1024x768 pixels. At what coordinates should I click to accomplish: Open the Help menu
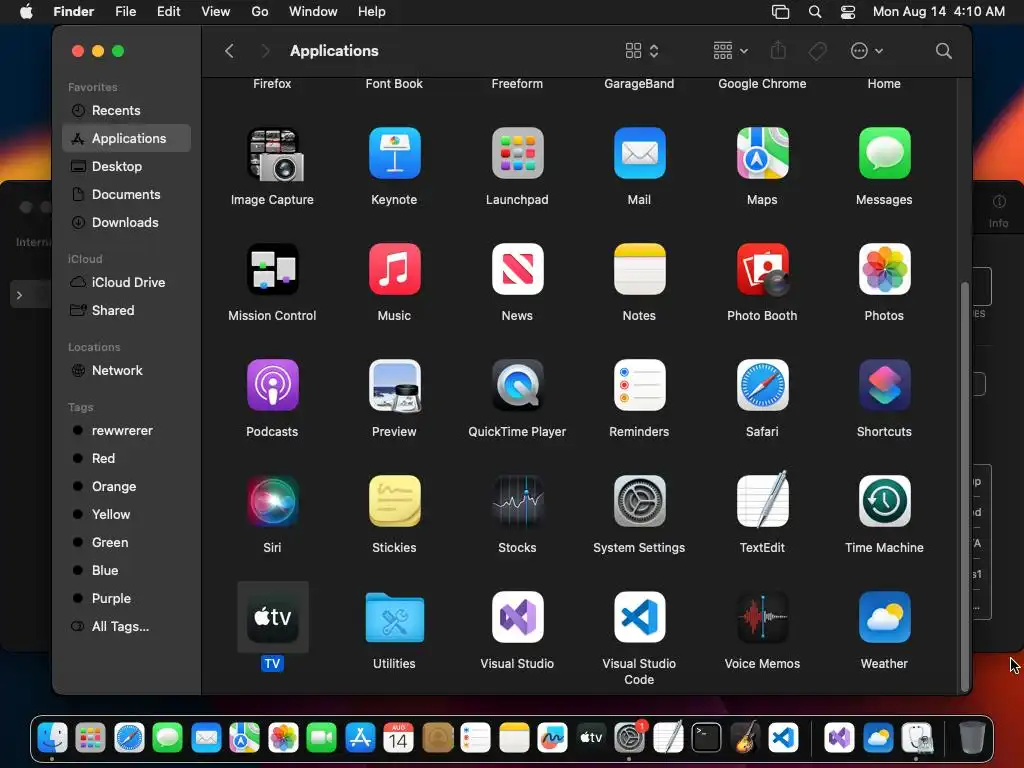coord(372,12)
